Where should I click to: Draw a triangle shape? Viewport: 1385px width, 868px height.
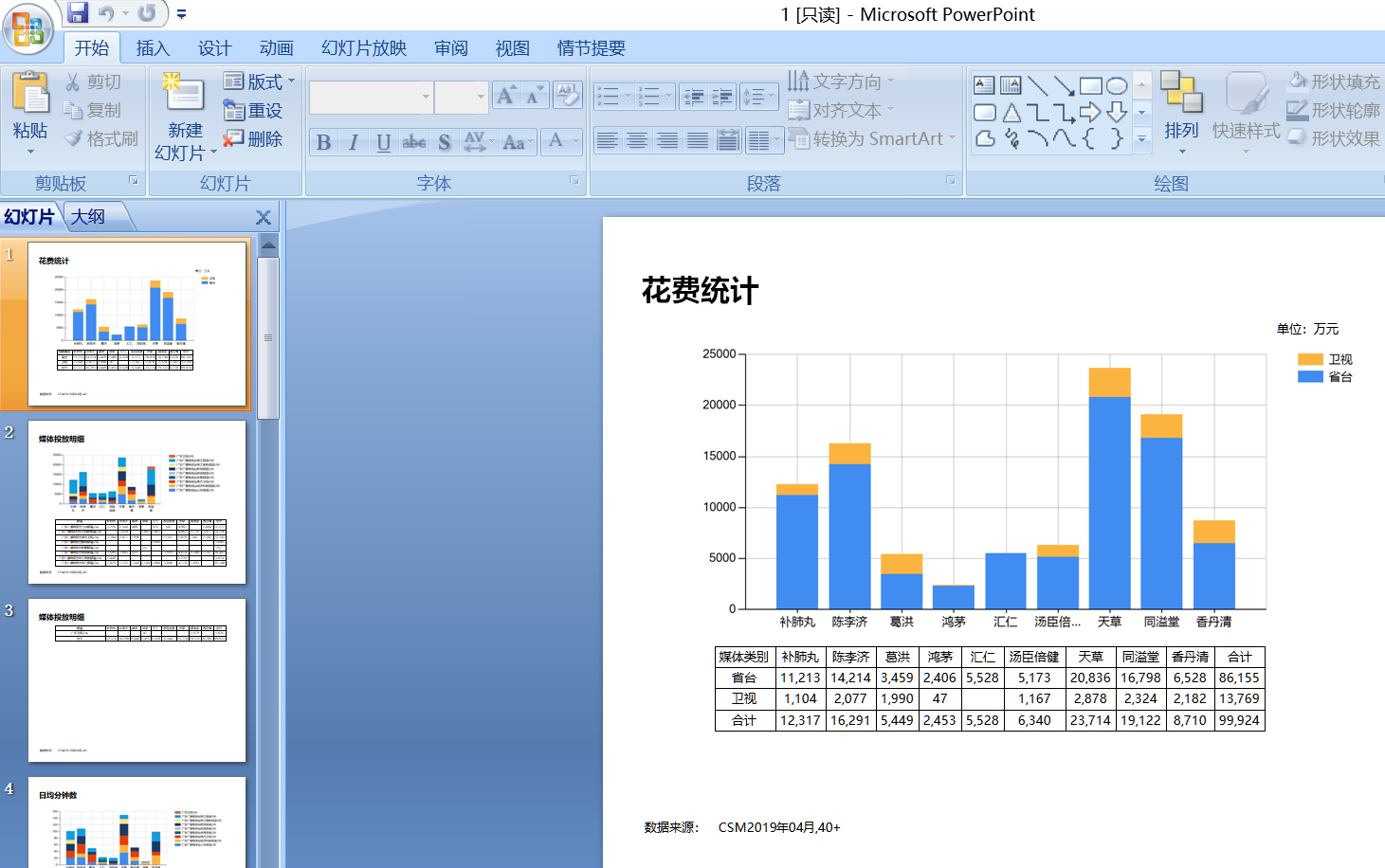pyautogui.click(x=1011, y=112)
